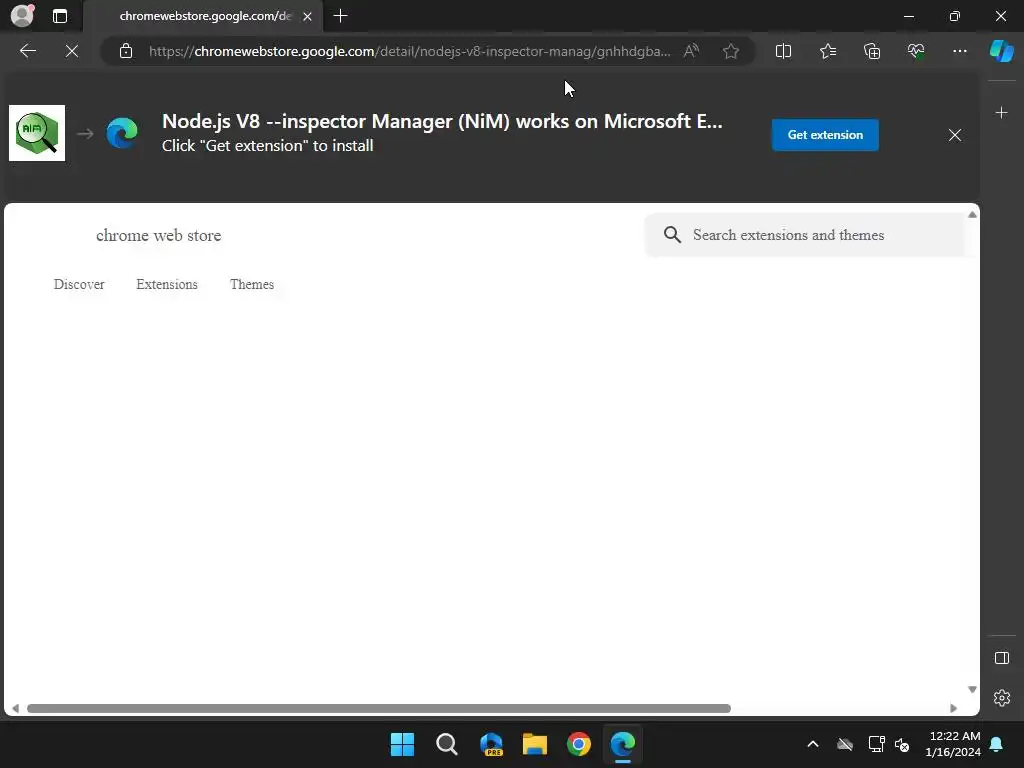The width and height of the screenshot is (1024, 768).
Task: Open Browser essentials heart icon
Action: click(x=916, y=51)
